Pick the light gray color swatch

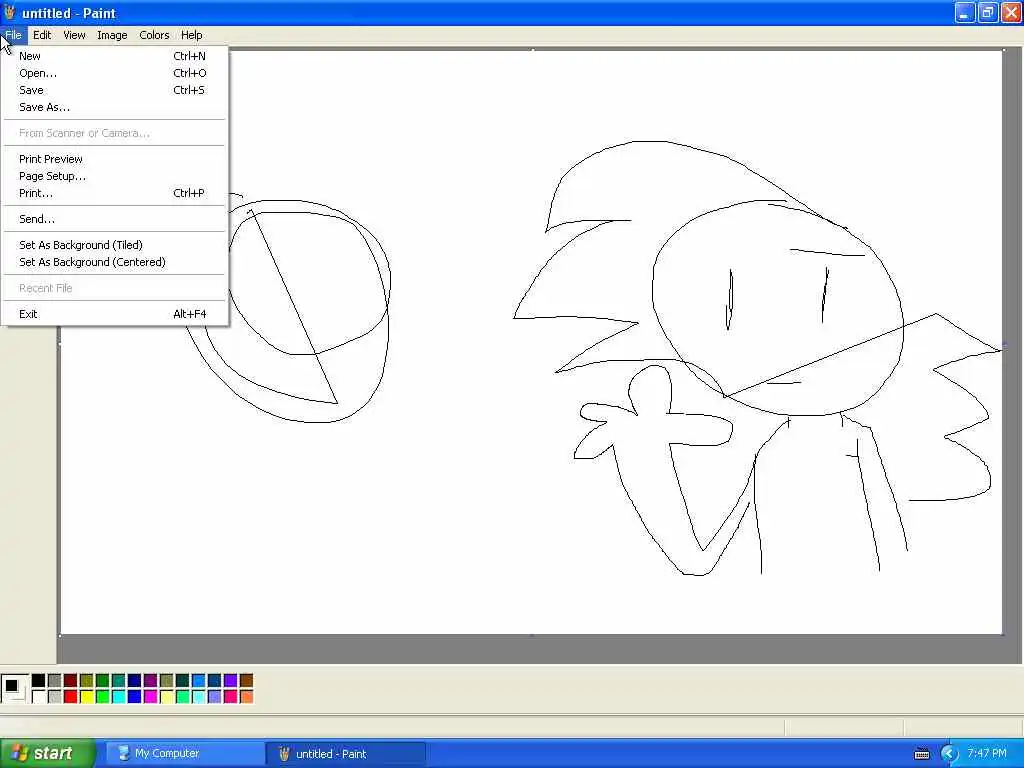click(x=54, y=697)
